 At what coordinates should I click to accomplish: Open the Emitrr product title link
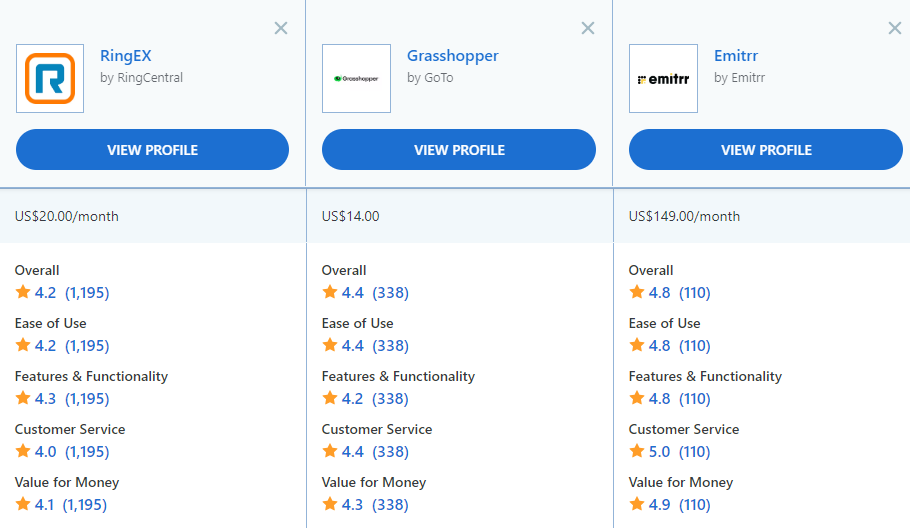pos(736,56)
